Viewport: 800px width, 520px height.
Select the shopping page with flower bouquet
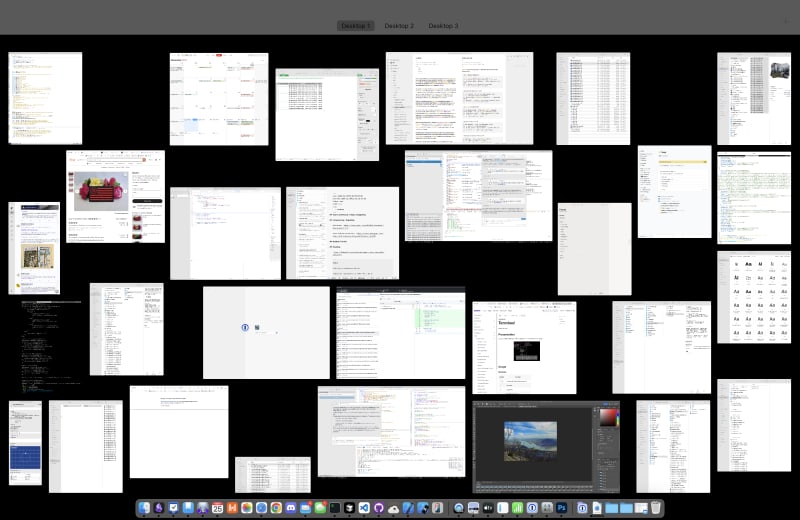(115, 196)
